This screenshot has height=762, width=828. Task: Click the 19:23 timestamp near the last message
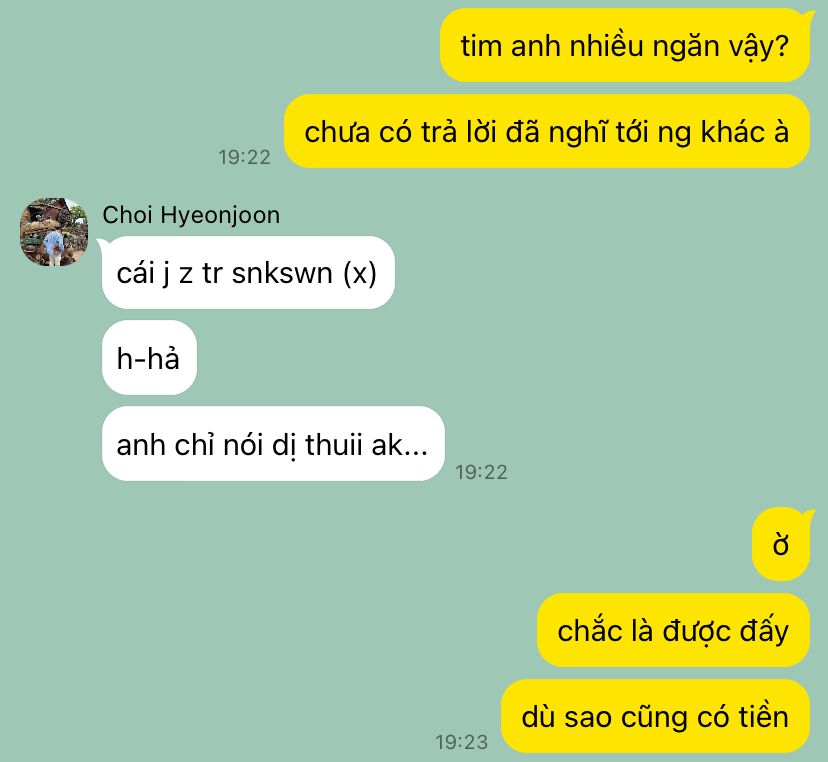[x=462, y=742]
